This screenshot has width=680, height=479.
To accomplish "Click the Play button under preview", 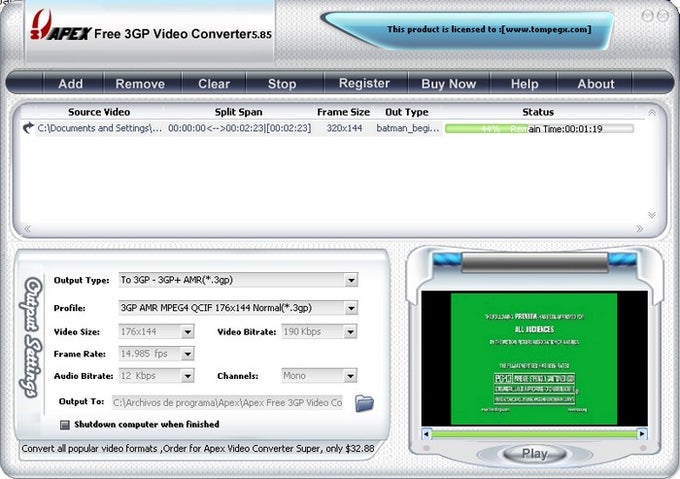I will click(534, 454).
